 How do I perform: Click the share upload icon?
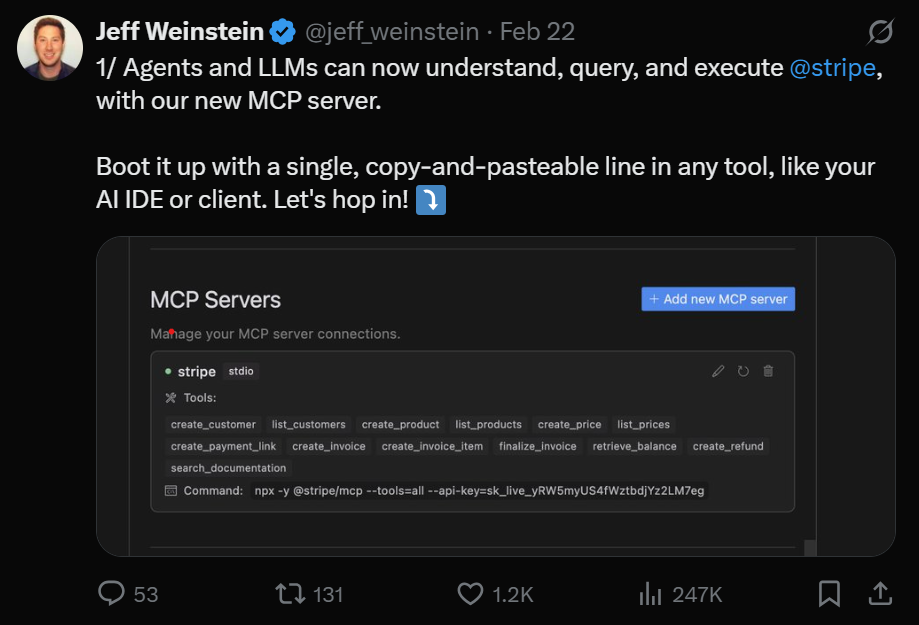tap(880, 593)
